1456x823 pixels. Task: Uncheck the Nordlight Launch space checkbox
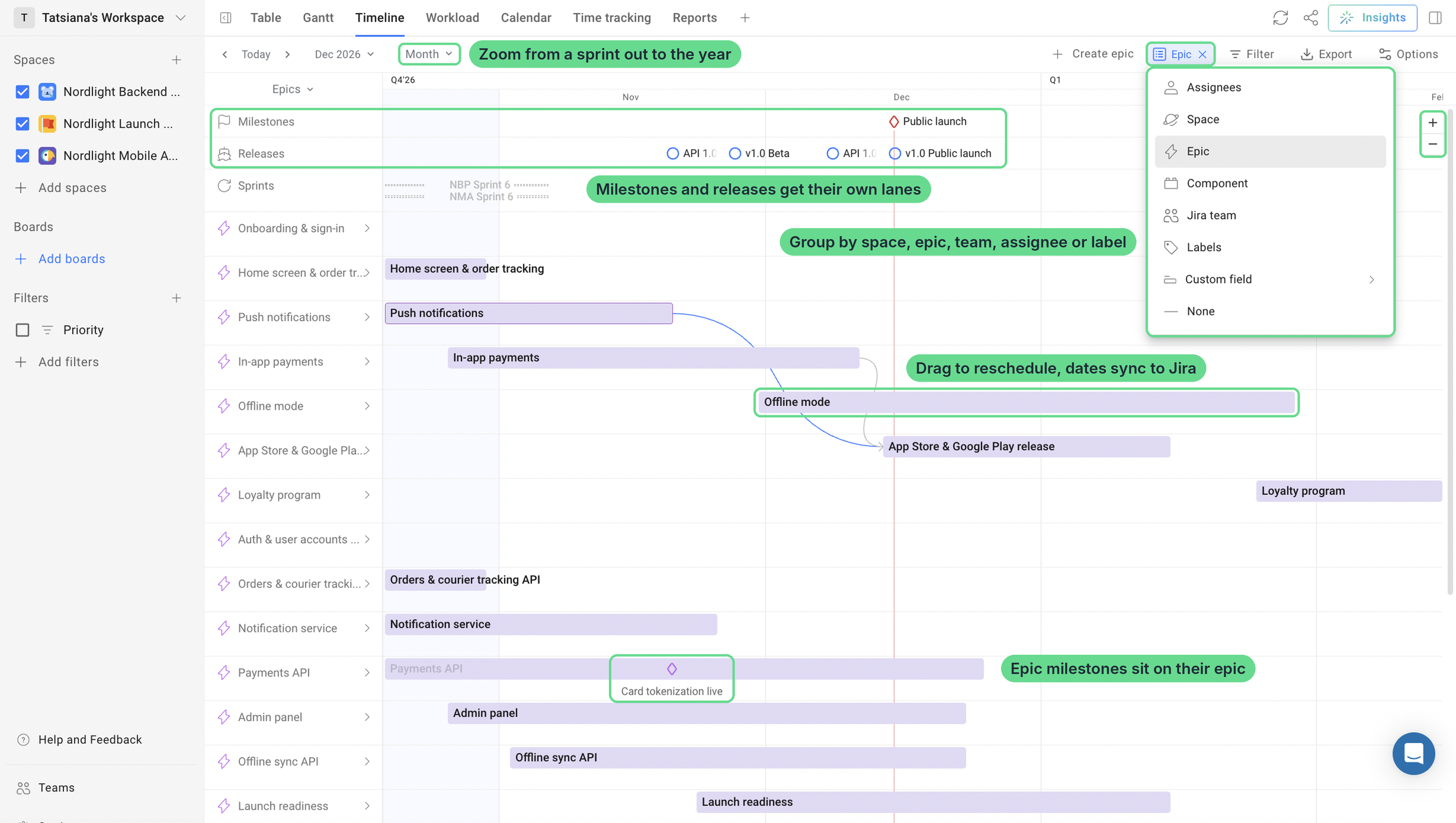[x=22, y=124]
